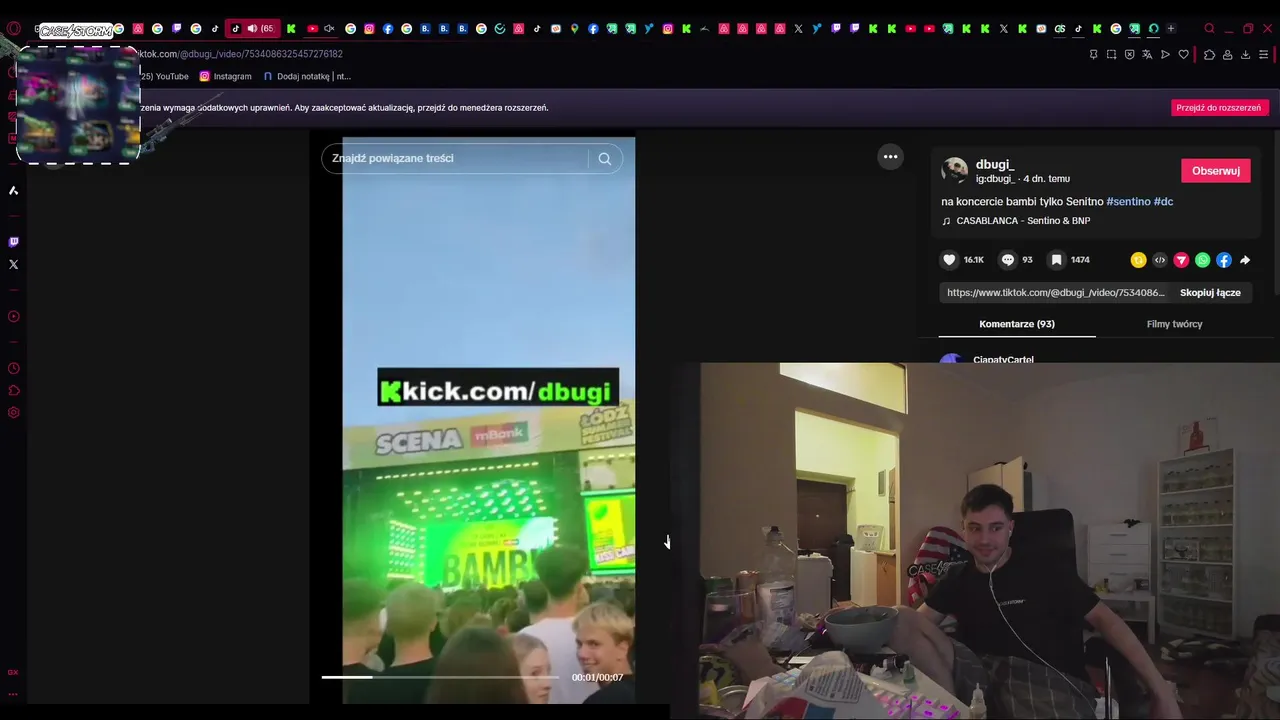This screenshot has width=1280, height=720.
Task: Switch to the Komentarze (93) tab
Action: pyautogui.click(x=1017, y=324)
